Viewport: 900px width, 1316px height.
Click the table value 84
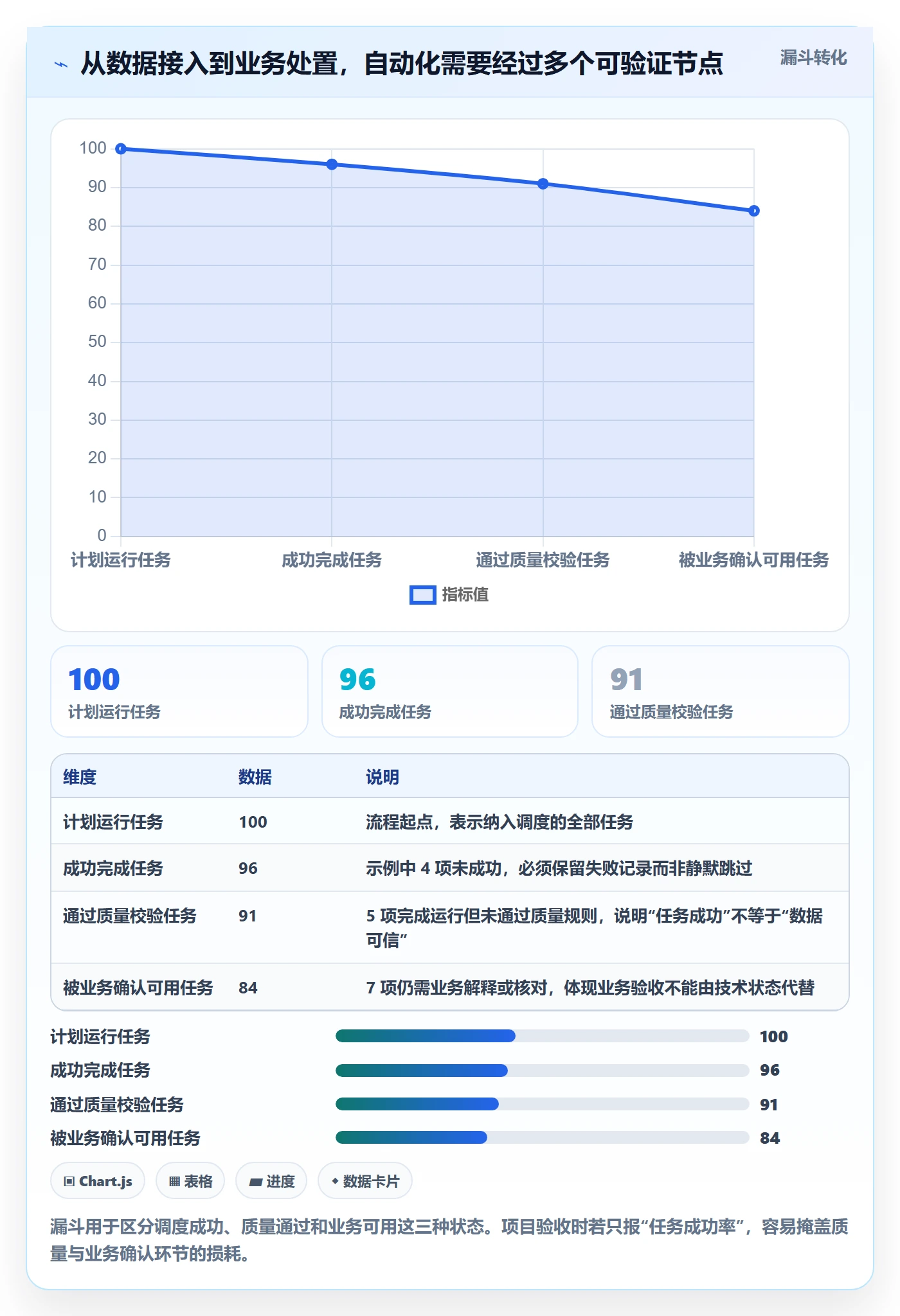click(x=248, y=988)
